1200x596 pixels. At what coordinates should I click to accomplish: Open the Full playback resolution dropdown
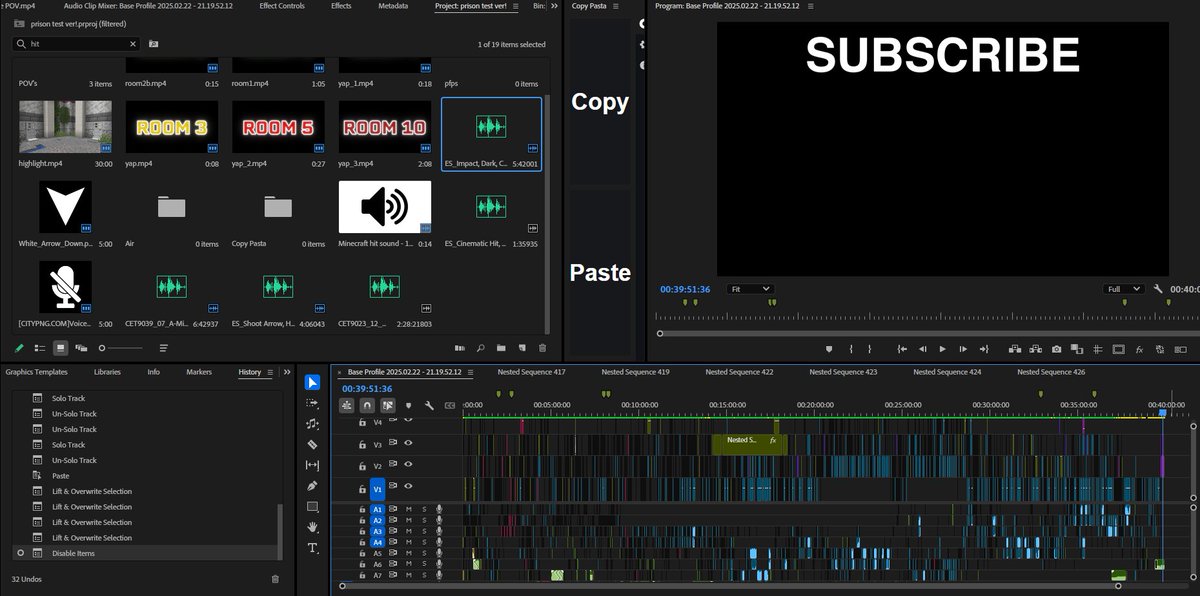[1124, 289]
